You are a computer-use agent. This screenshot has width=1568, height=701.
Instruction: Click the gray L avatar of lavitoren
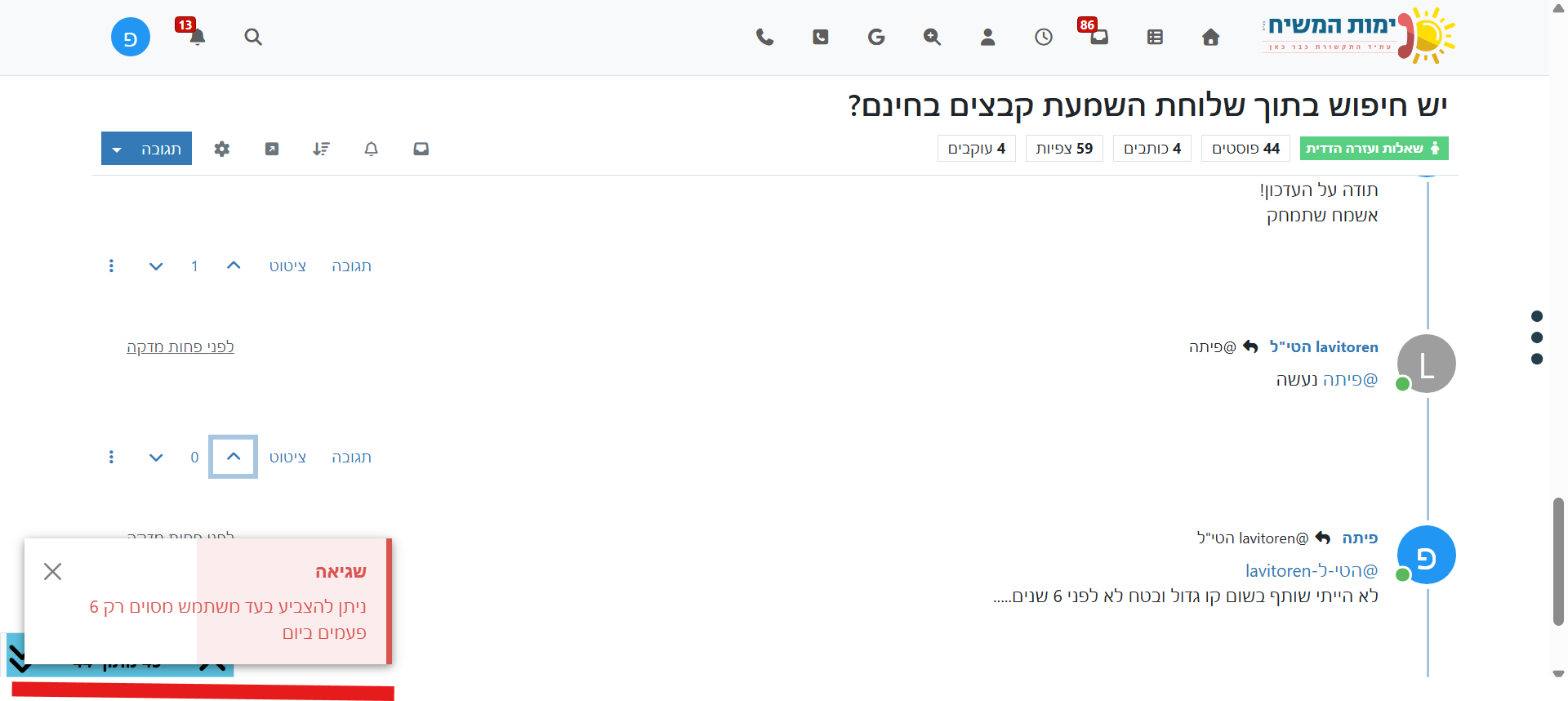coord(1427,364)
